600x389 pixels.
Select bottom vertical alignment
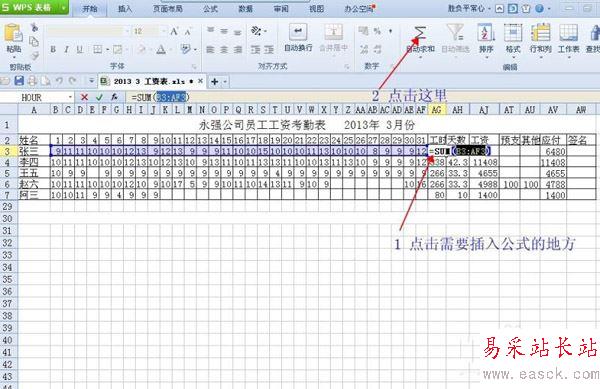[x=238, y=32]
